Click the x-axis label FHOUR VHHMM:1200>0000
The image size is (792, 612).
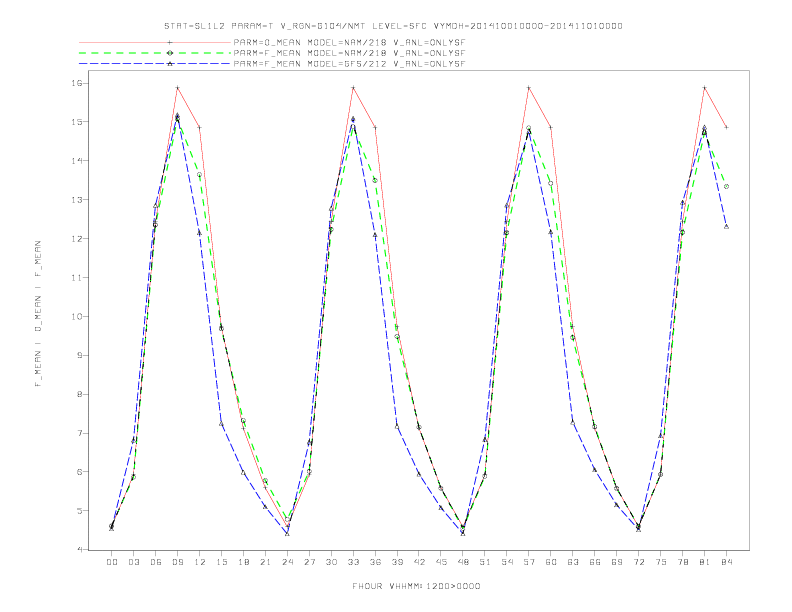point(416,586)
